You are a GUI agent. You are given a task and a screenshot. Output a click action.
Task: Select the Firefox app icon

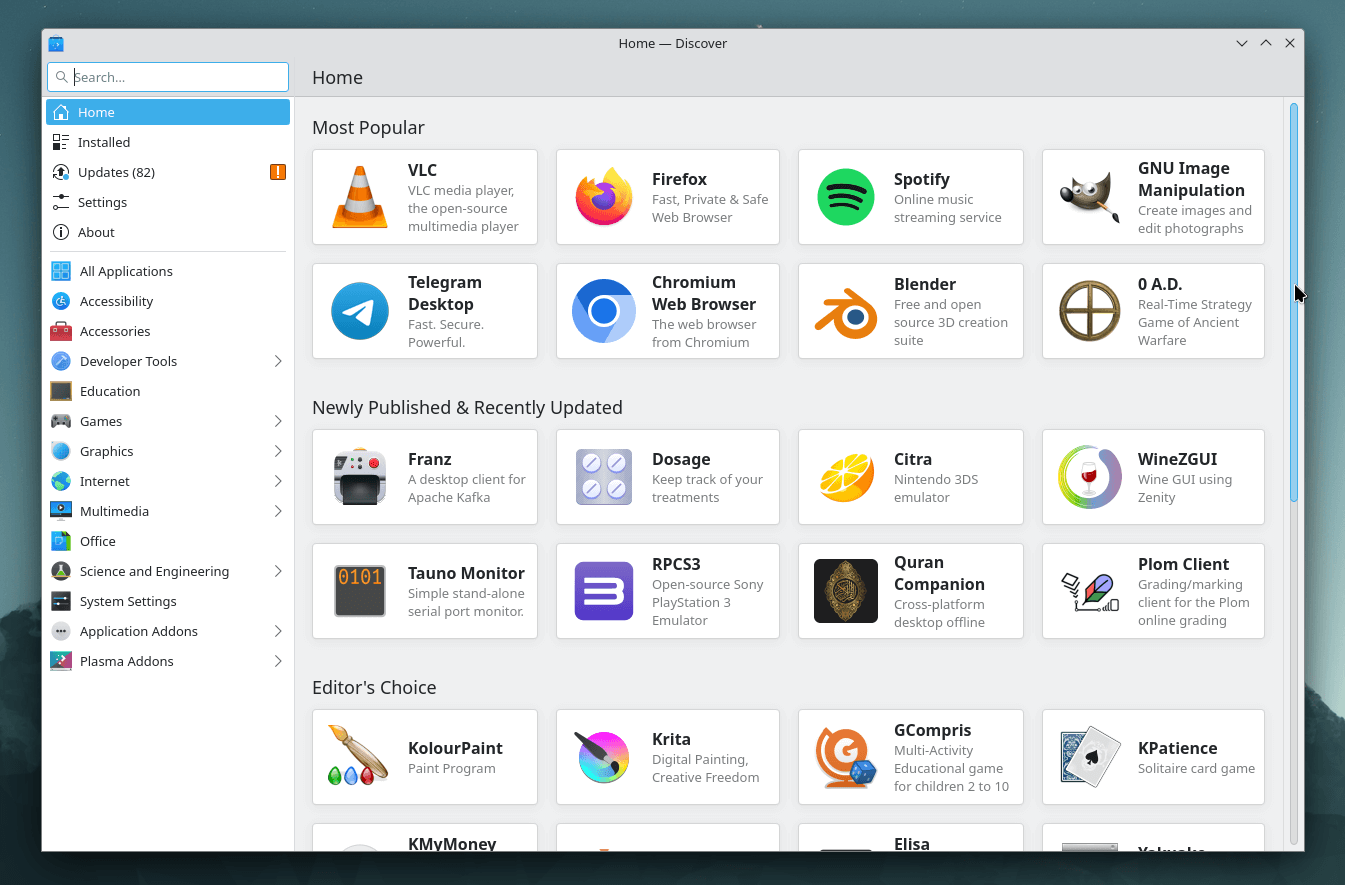point(602,197)
